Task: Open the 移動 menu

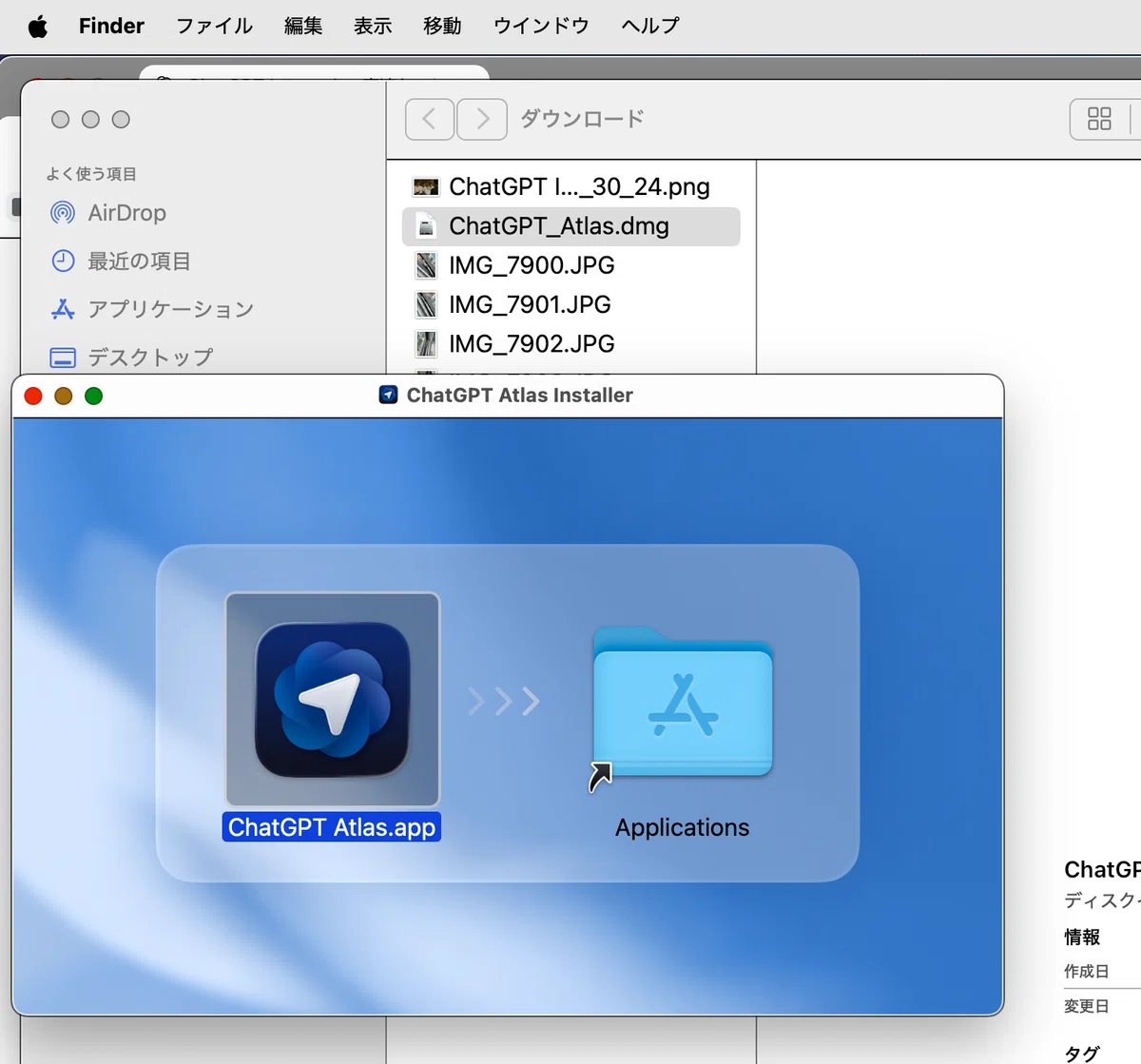Action: 442,26
